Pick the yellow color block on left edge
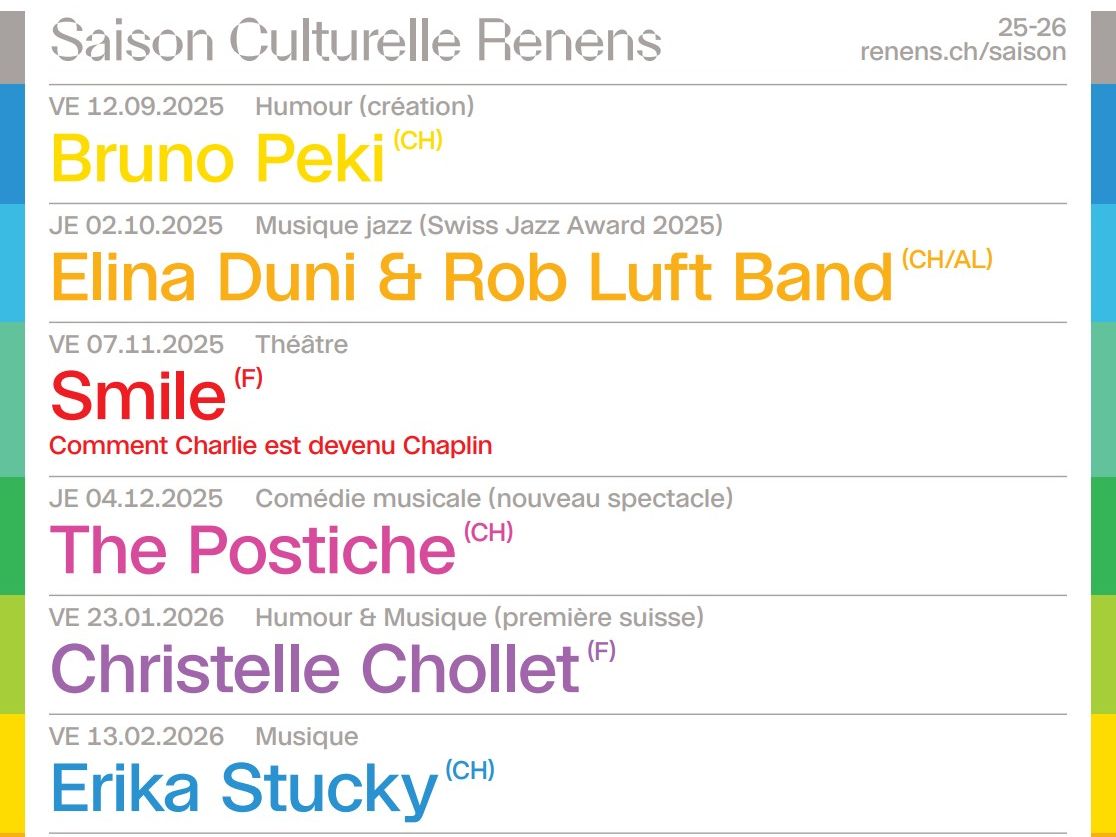 coord(12,775)
